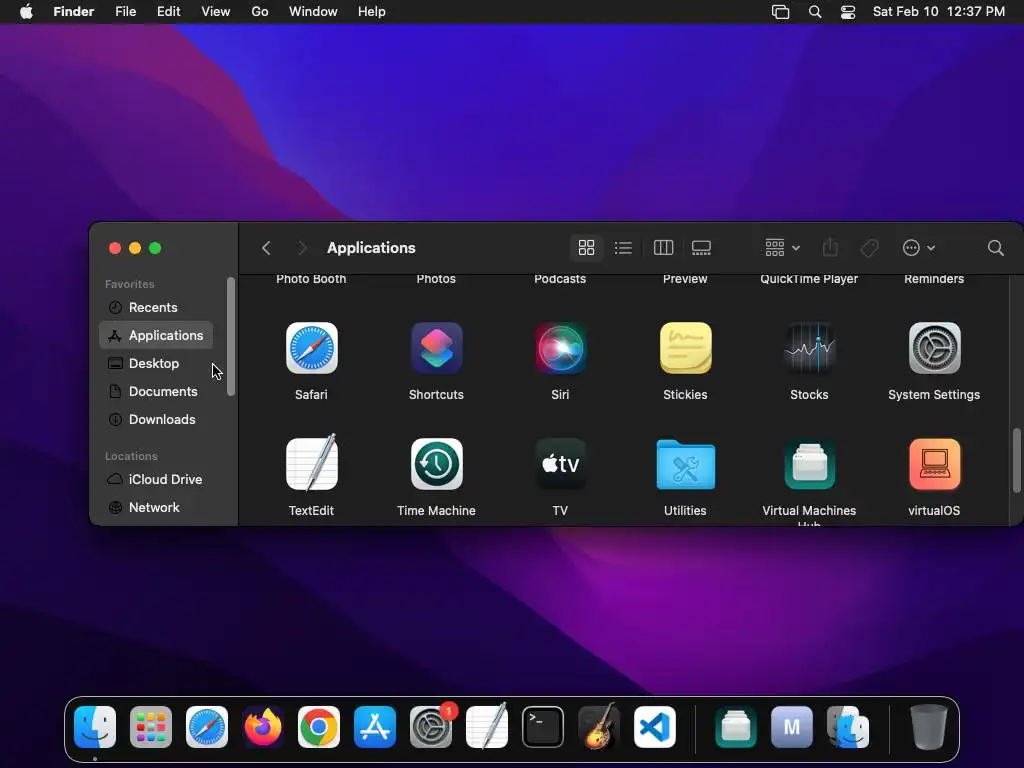Go back in Finder history

[x=266, y=248]
